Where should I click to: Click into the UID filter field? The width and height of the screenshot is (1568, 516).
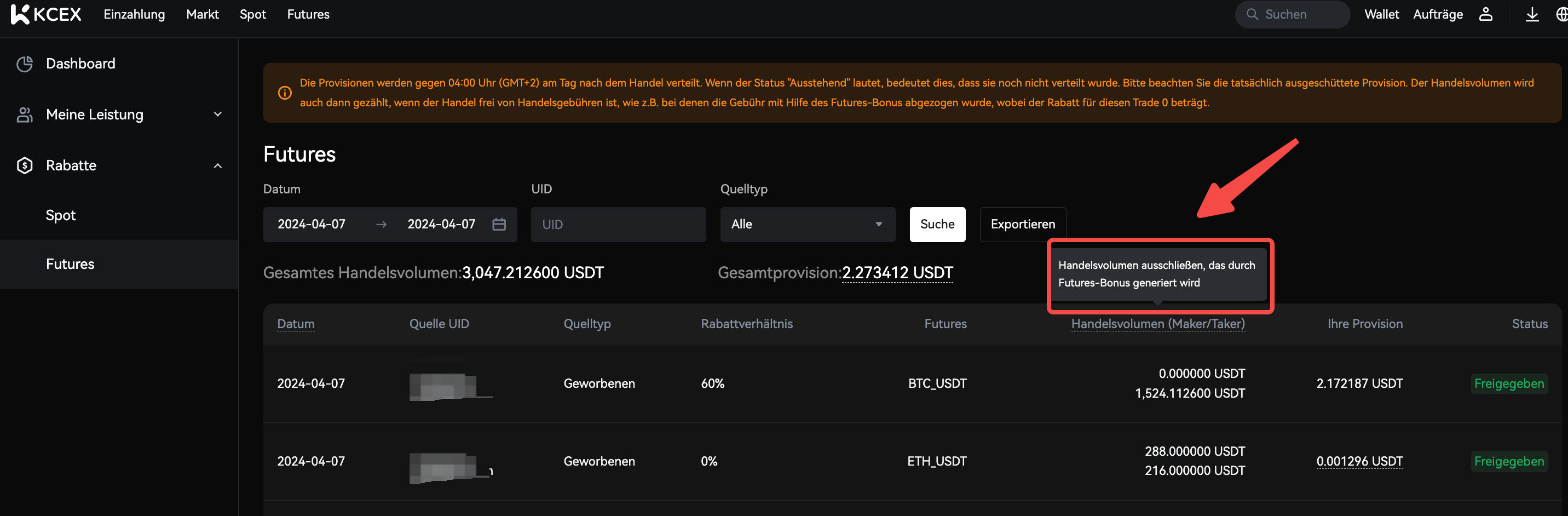(618, 224)
